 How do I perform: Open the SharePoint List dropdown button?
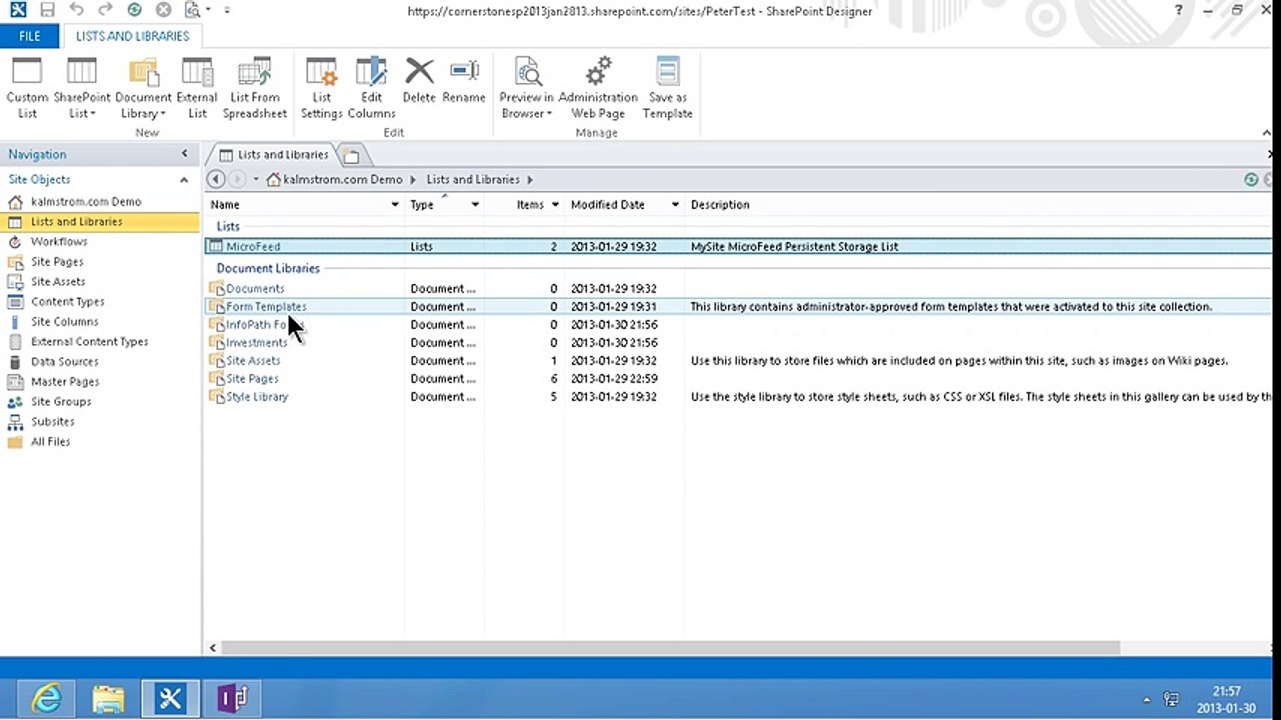[82, 88]
